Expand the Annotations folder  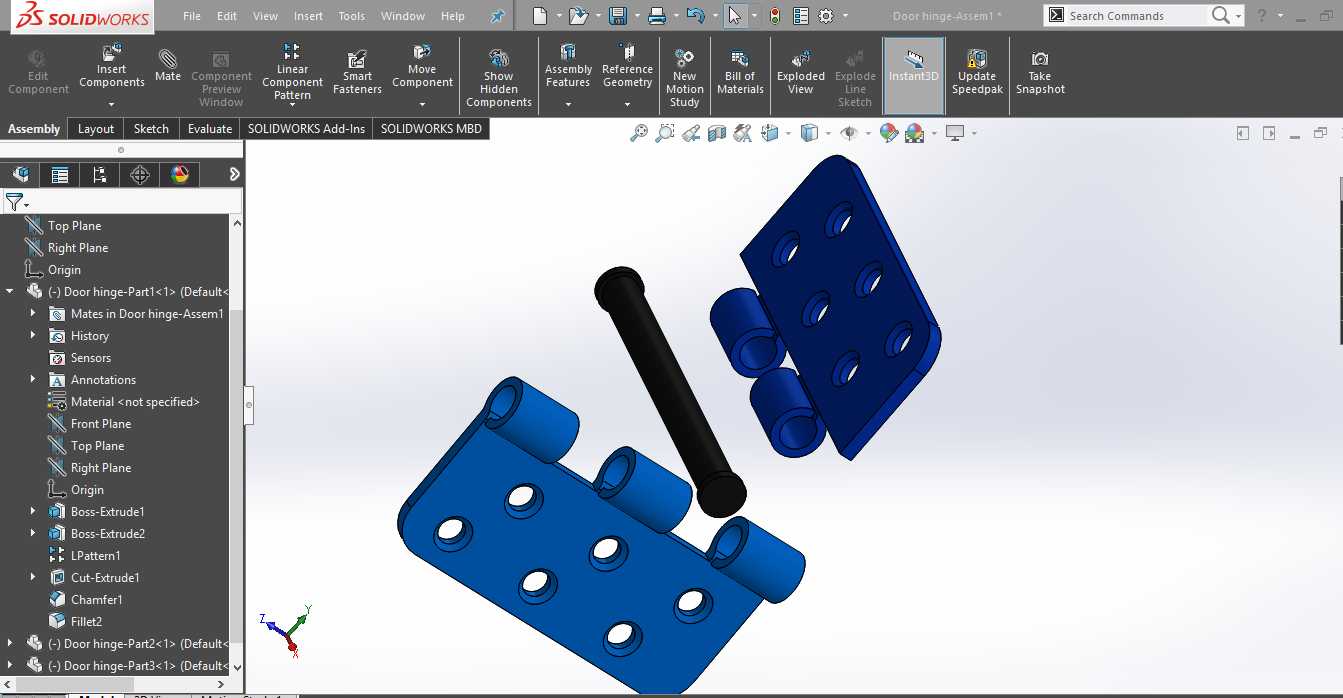pyautogui.click(x=33, y=379)
